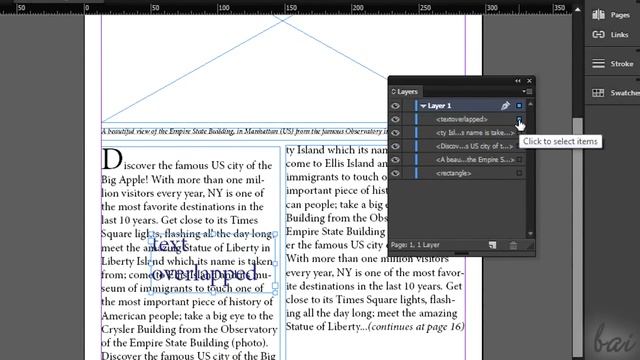Screen dimensions: 640x360
Task: Click the drop cap 'D' in left column
Action: tap(111, 159)
